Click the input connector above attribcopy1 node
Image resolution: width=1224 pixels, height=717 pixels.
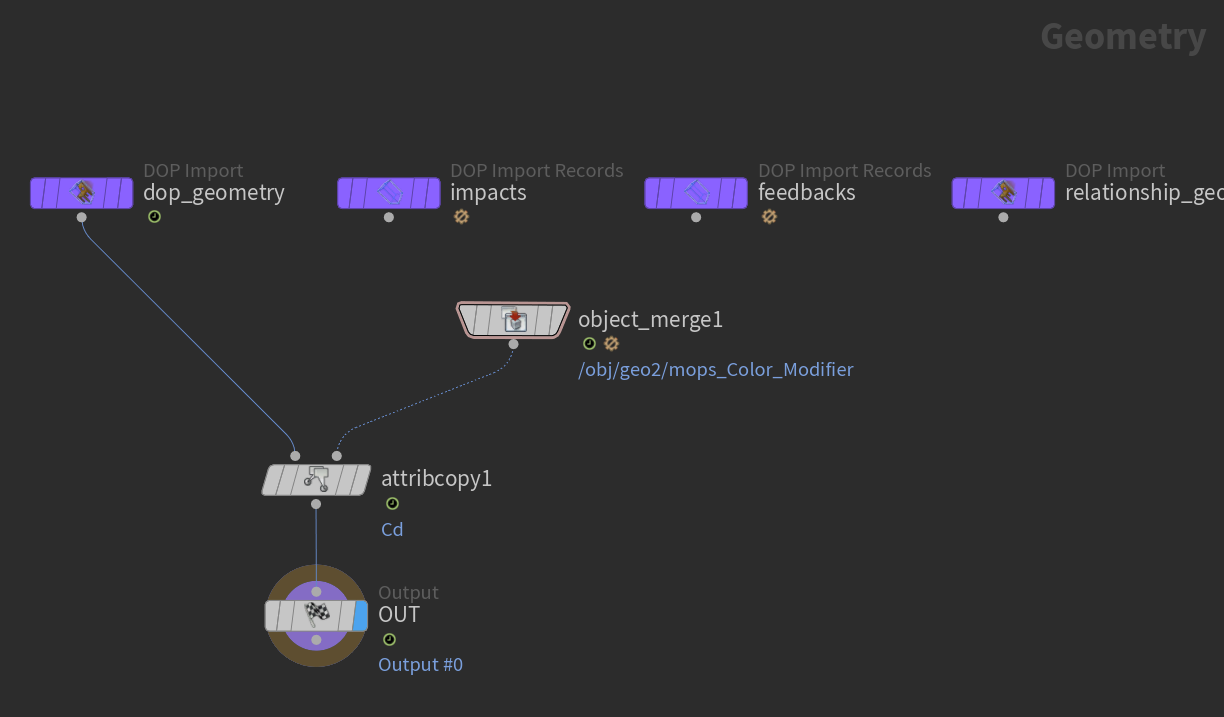[x=295, y=455]
